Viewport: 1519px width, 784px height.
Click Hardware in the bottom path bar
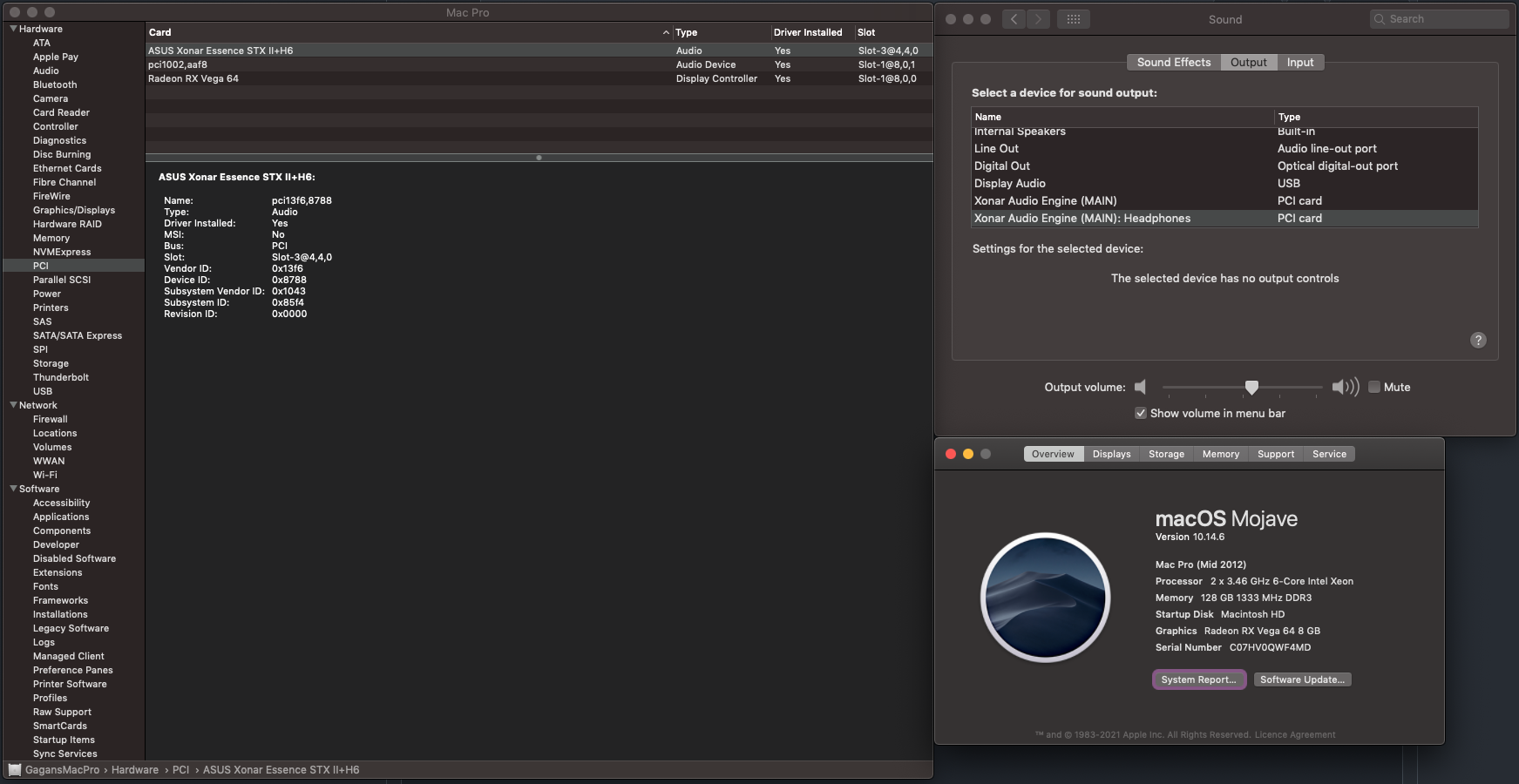pos(135,770)
